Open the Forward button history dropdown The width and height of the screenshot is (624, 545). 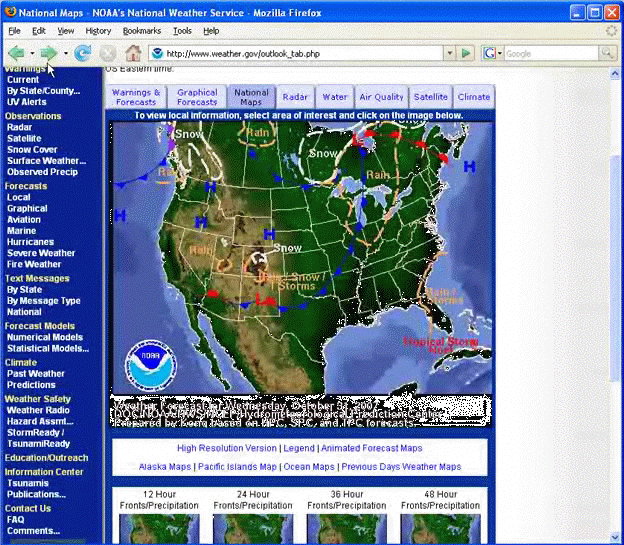point(65,53)
